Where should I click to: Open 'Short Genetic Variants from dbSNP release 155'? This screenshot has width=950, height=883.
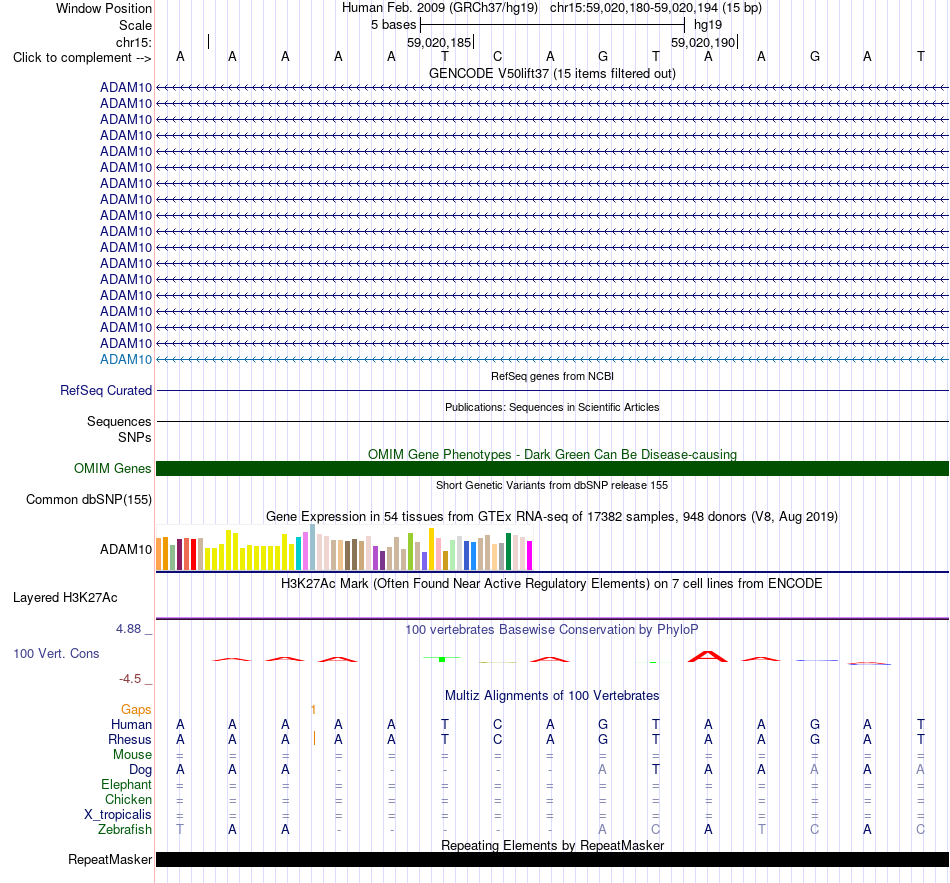point(552,485)
